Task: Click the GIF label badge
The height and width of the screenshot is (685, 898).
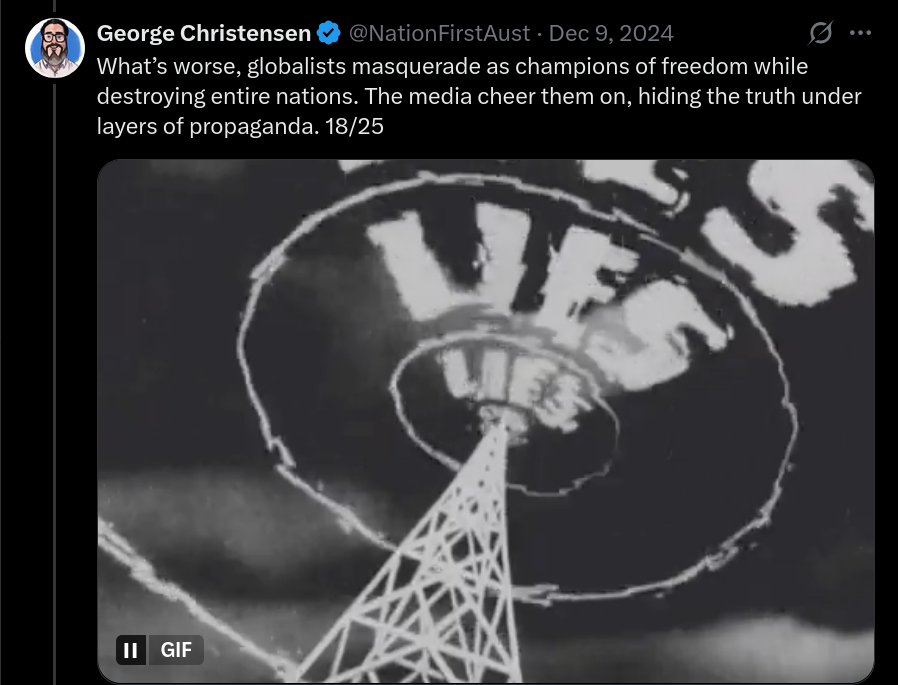Action: [176, 650]
